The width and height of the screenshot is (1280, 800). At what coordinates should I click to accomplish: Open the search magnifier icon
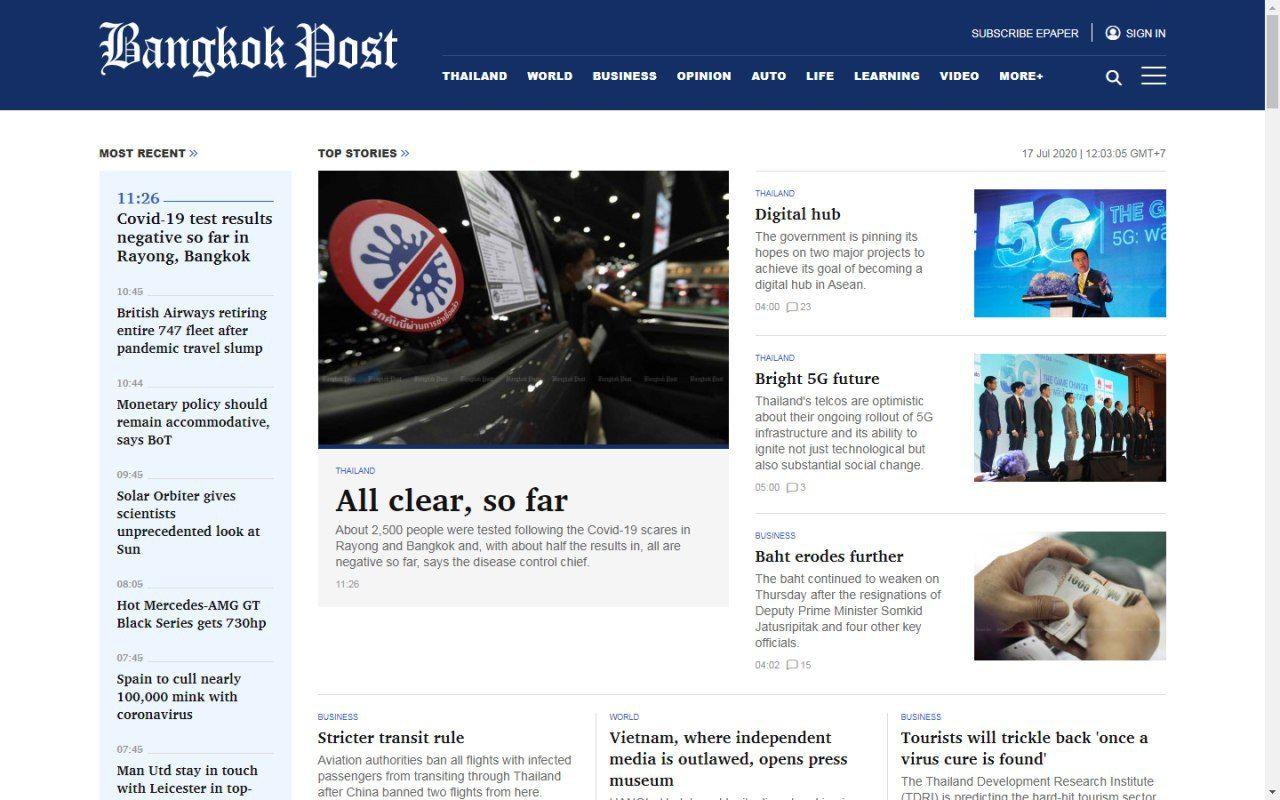[1113, 78]
